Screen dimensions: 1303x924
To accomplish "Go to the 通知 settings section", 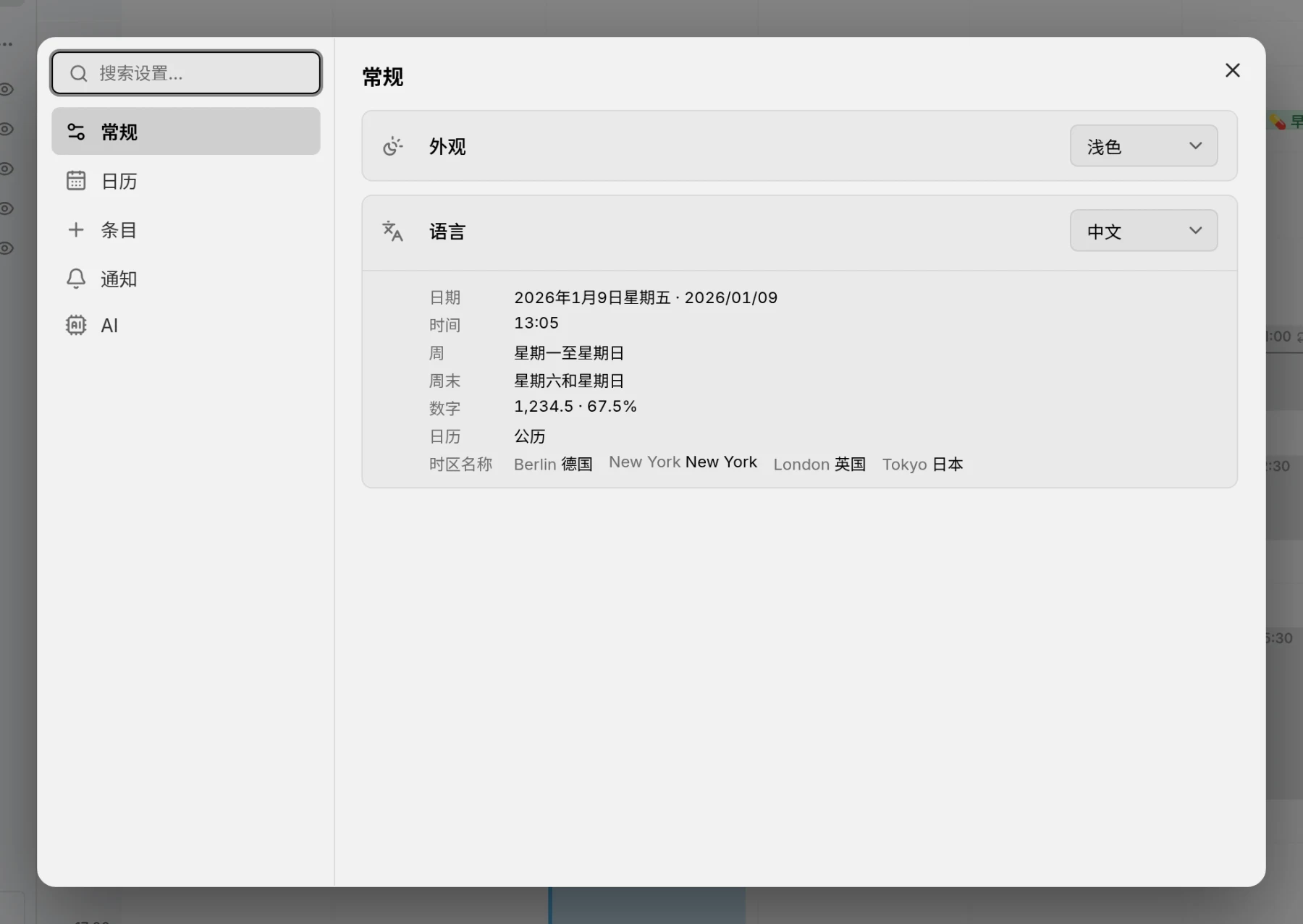I will pos(185,279).
